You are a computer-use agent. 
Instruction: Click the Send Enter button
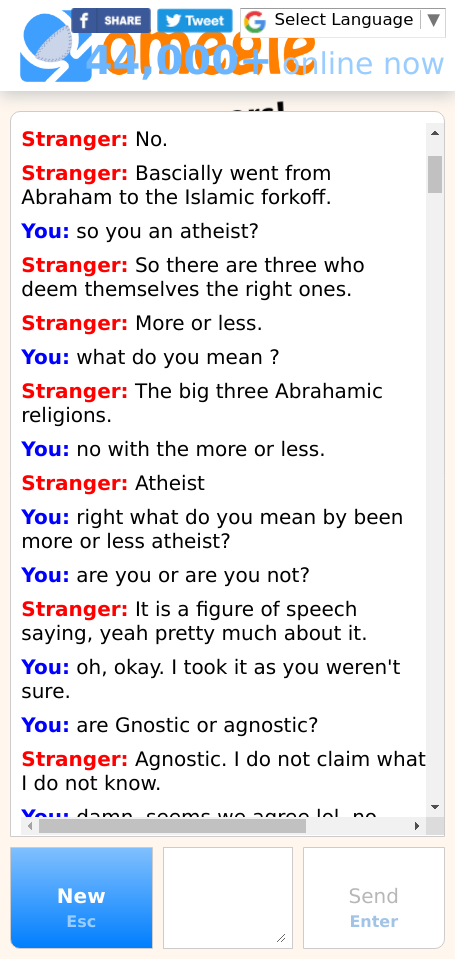coord(374,897)
